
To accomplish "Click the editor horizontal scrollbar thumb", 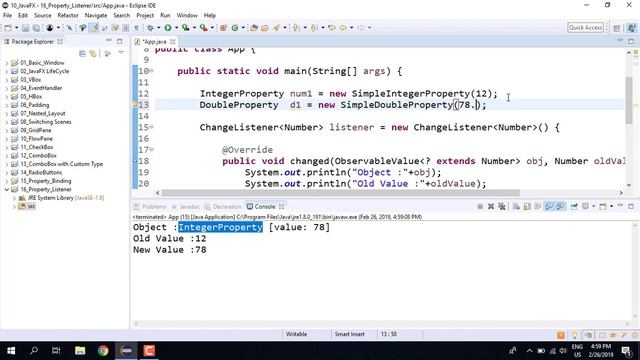I will pyautogui.click(x=341, y=193).
